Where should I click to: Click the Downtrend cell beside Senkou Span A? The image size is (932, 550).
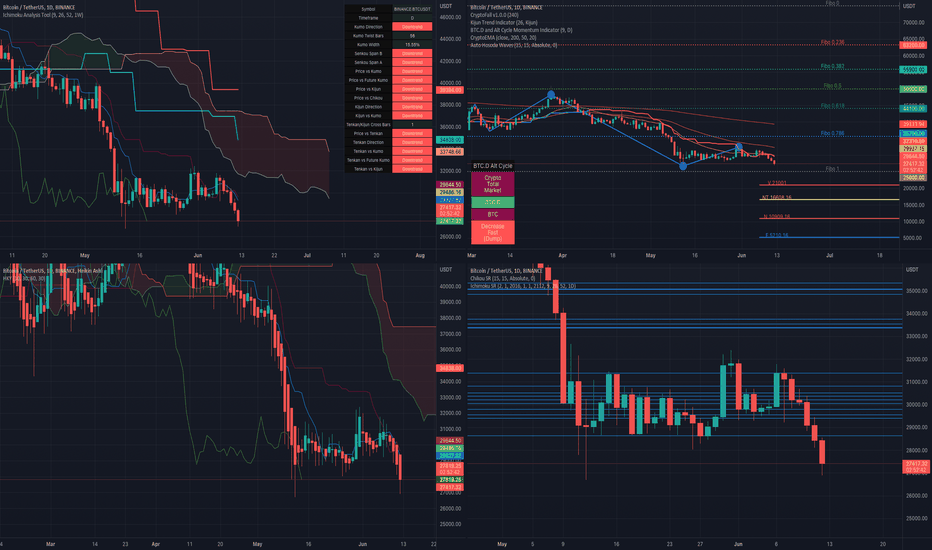(x=412, y=62)
